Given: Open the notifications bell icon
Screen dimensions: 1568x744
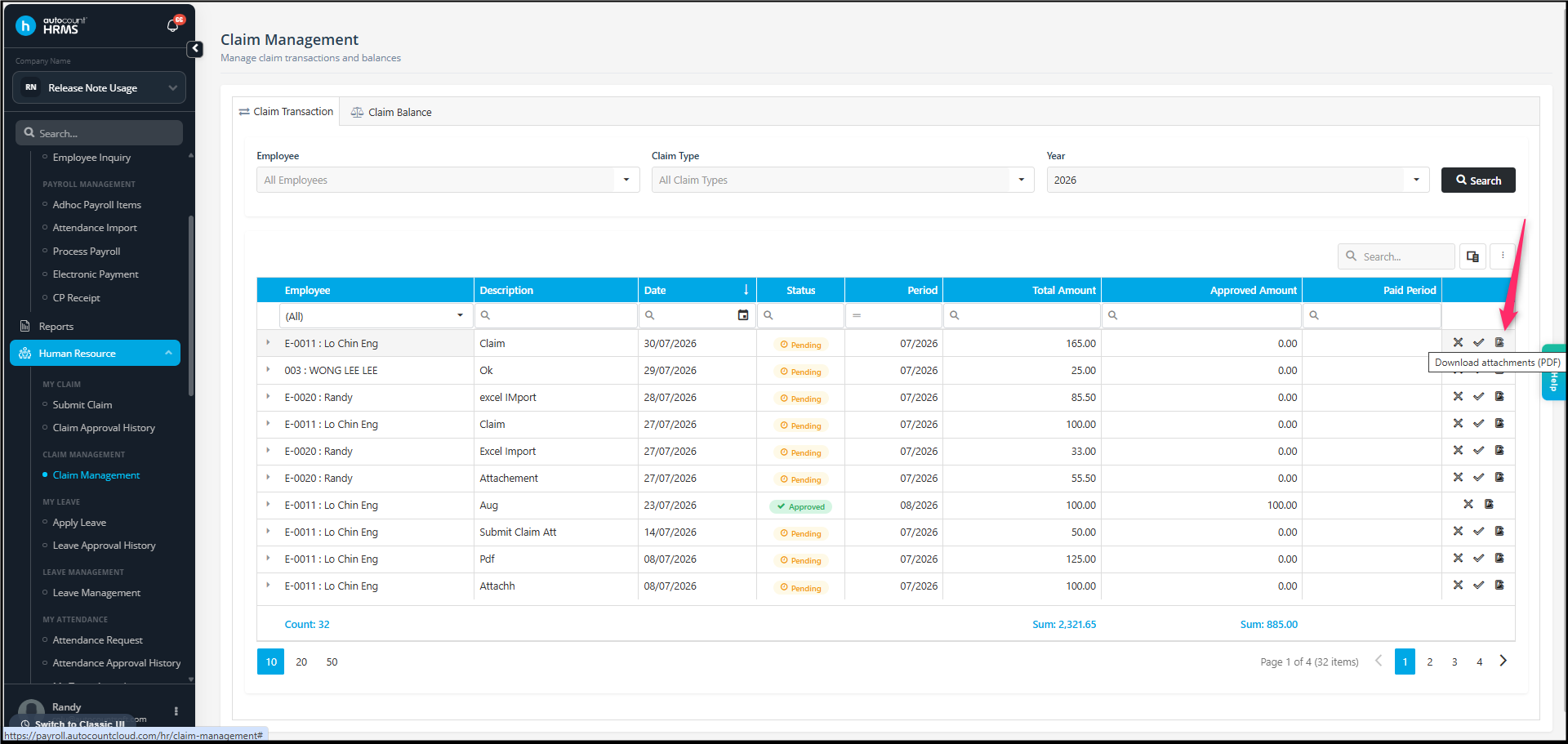Looking at the screenshot, I should coord(172,25).
